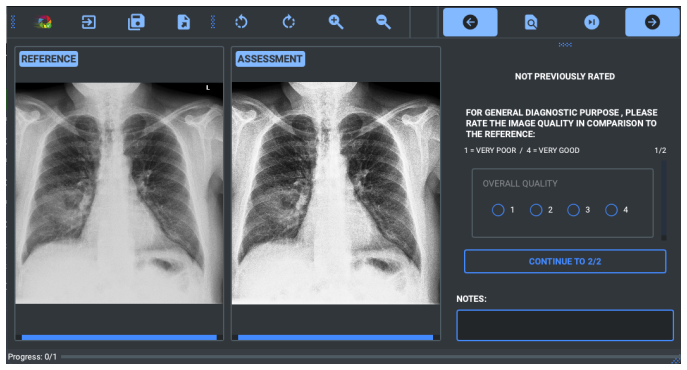The height and width of the screenshot is (370, 687).
Task: Click into the Notes text field
Action: (x=565, y=325)
